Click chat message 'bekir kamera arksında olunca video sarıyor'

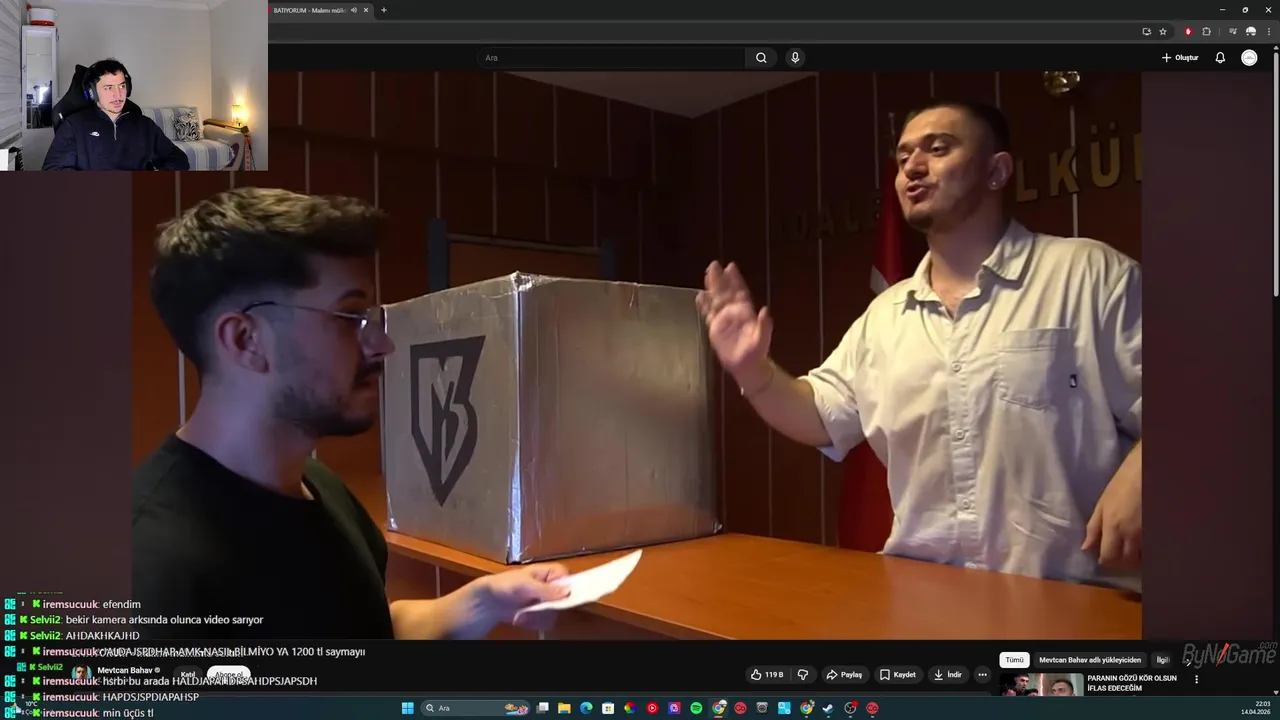164,620
